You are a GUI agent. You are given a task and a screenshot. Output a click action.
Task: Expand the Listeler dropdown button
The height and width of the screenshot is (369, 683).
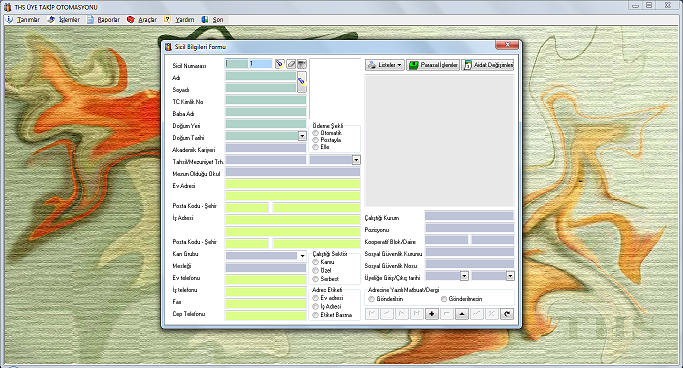pos(385,65)
